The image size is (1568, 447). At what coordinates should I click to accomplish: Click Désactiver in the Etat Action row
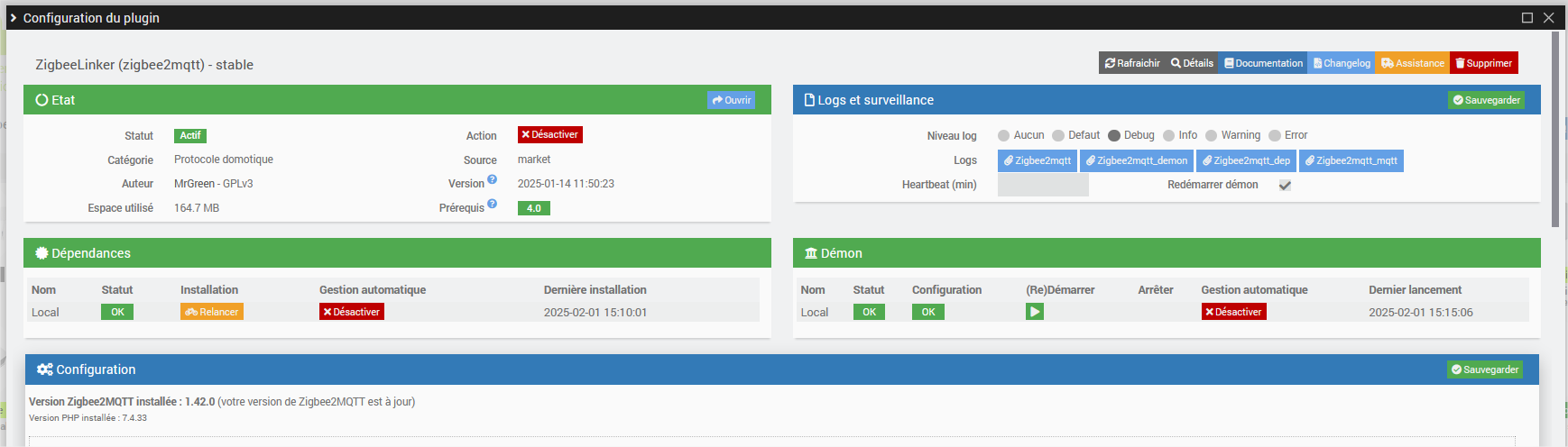(550, 135)
